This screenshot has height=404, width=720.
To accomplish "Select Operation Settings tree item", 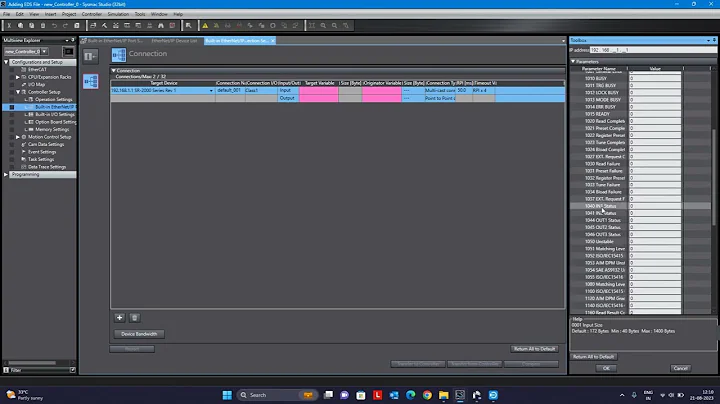I will pos(54,100).
